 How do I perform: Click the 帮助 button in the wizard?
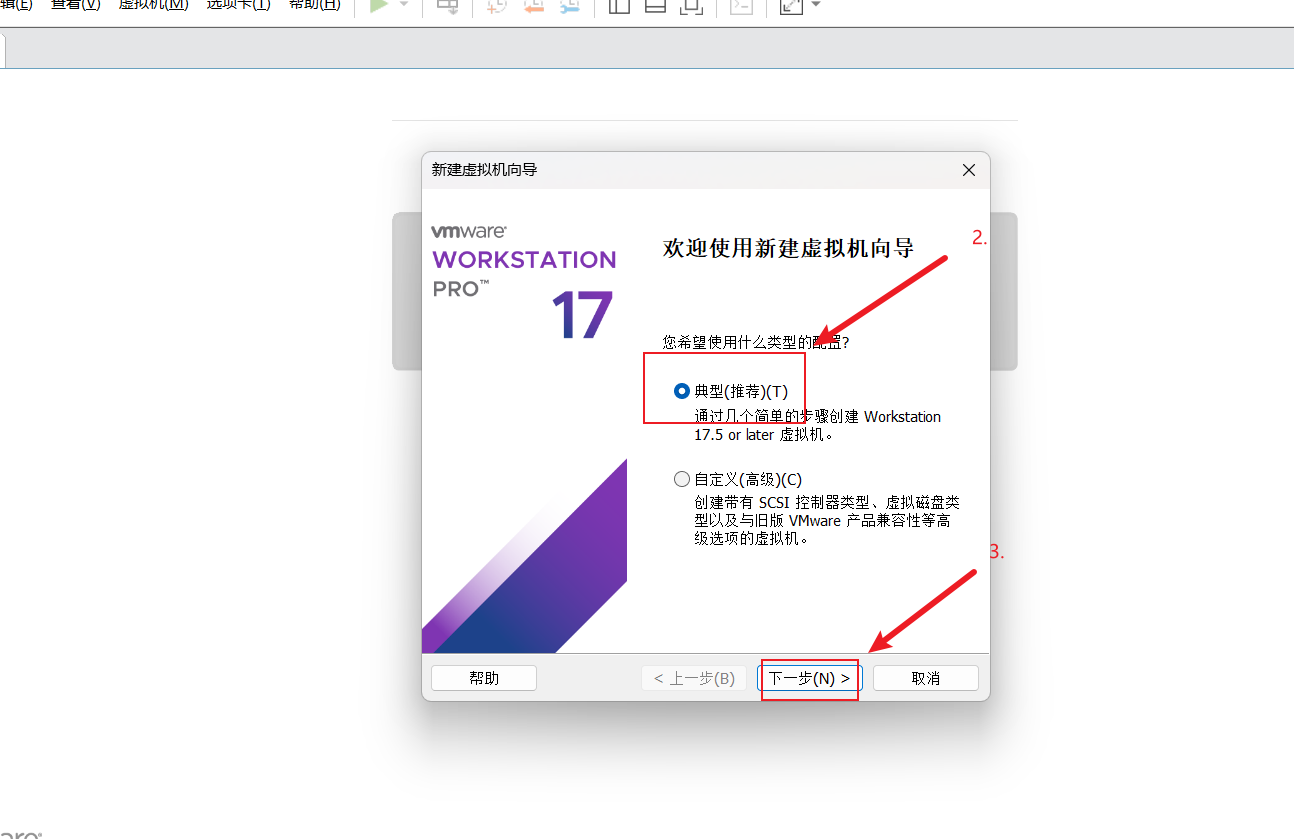point(484,678)
